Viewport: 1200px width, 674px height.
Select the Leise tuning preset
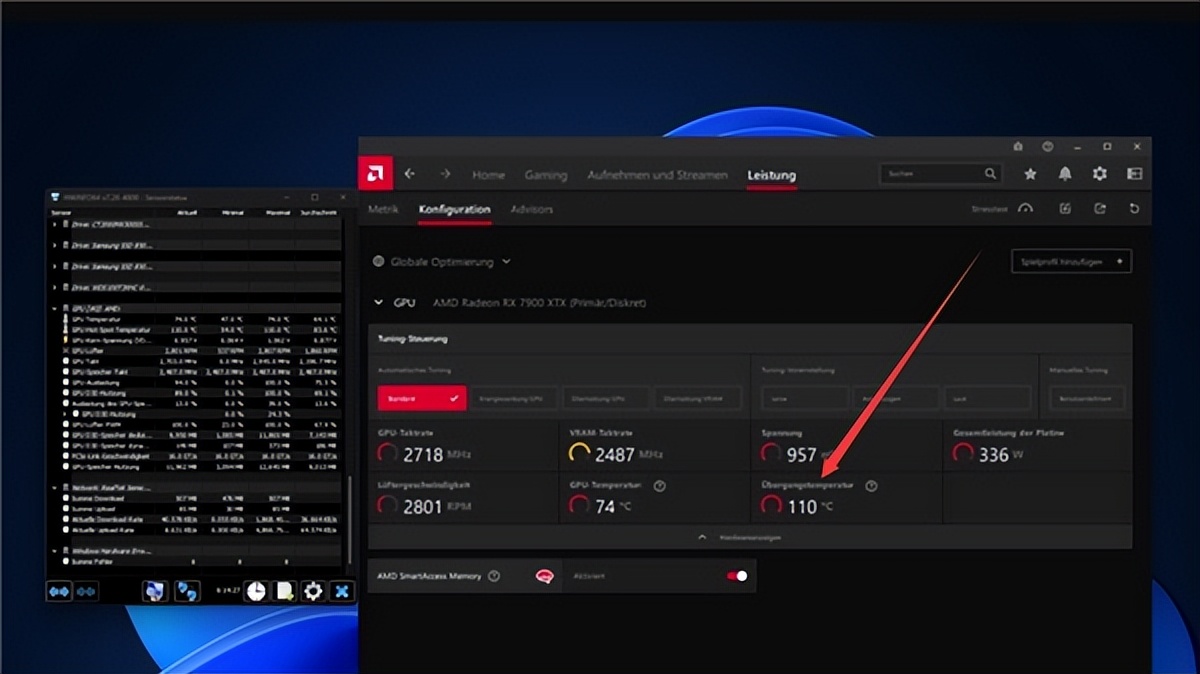(804, 398)
